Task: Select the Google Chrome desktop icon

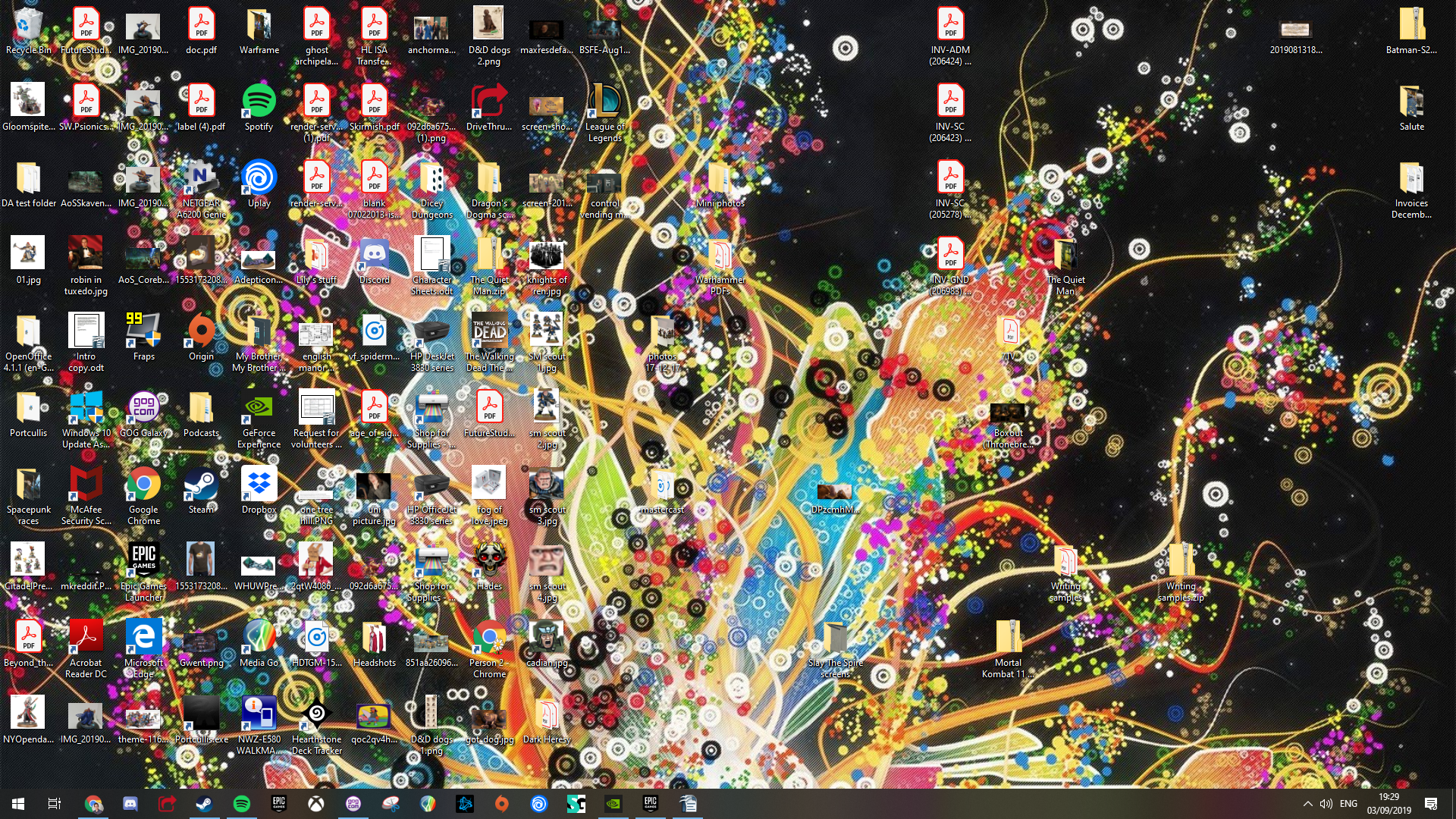Action: (x=143, y=496)
